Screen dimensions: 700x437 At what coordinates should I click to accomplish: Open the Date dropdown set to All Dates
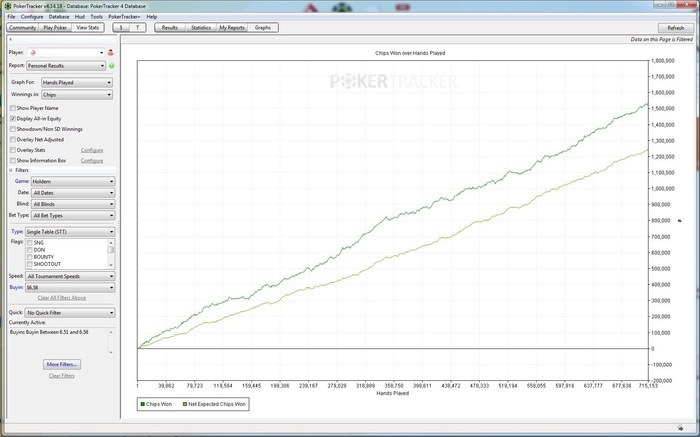(x=73, y=193)
